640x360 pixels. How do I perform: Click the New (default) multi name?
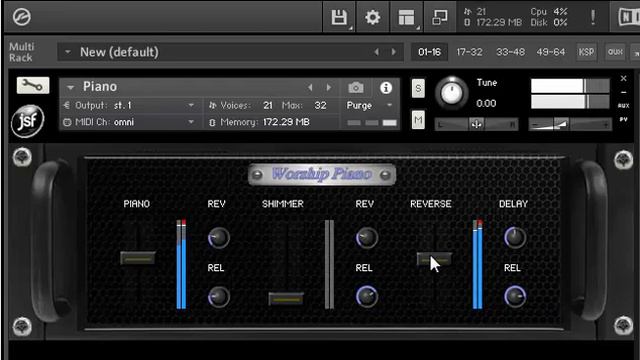(119, 52)
